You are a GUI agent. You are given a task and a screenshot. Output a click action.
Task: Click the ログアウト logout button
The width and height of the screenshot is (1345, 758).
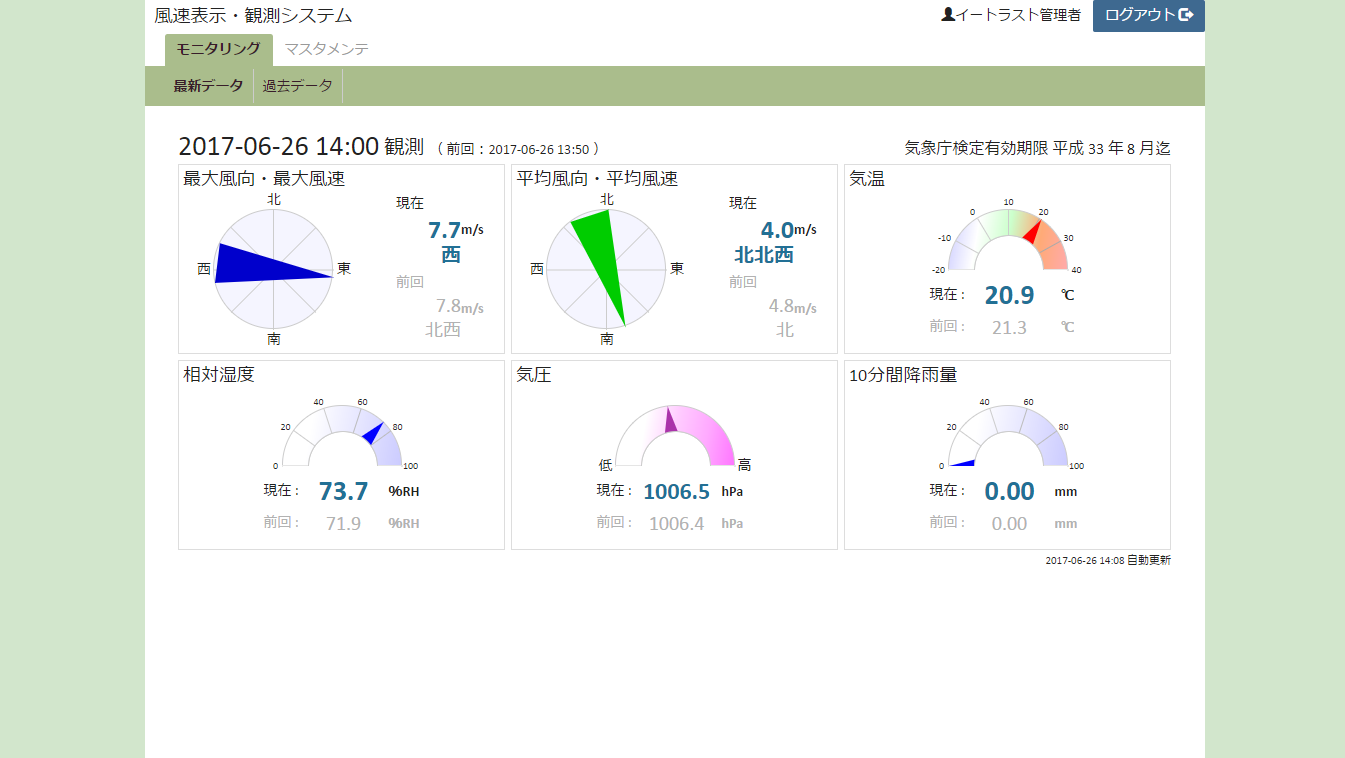point(1148,15)
